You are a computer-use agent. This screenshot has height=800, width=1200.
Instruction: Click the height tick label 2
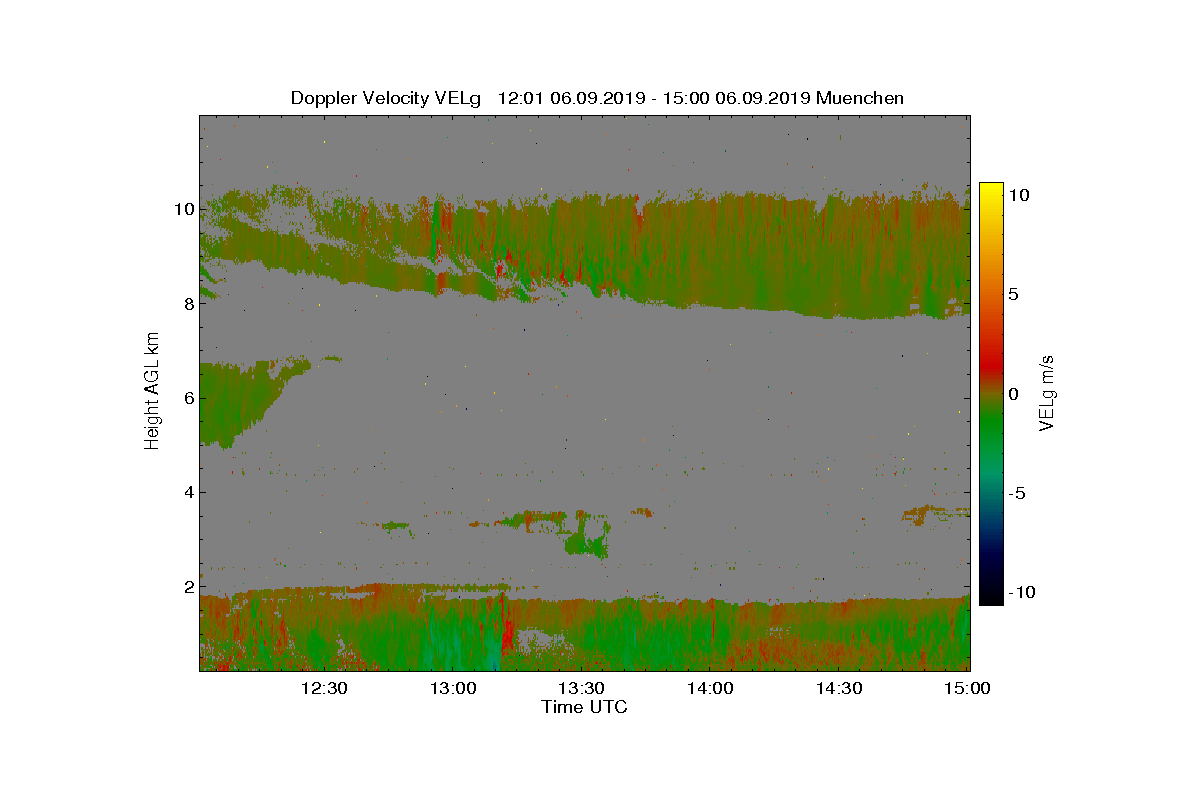point(188,586)
